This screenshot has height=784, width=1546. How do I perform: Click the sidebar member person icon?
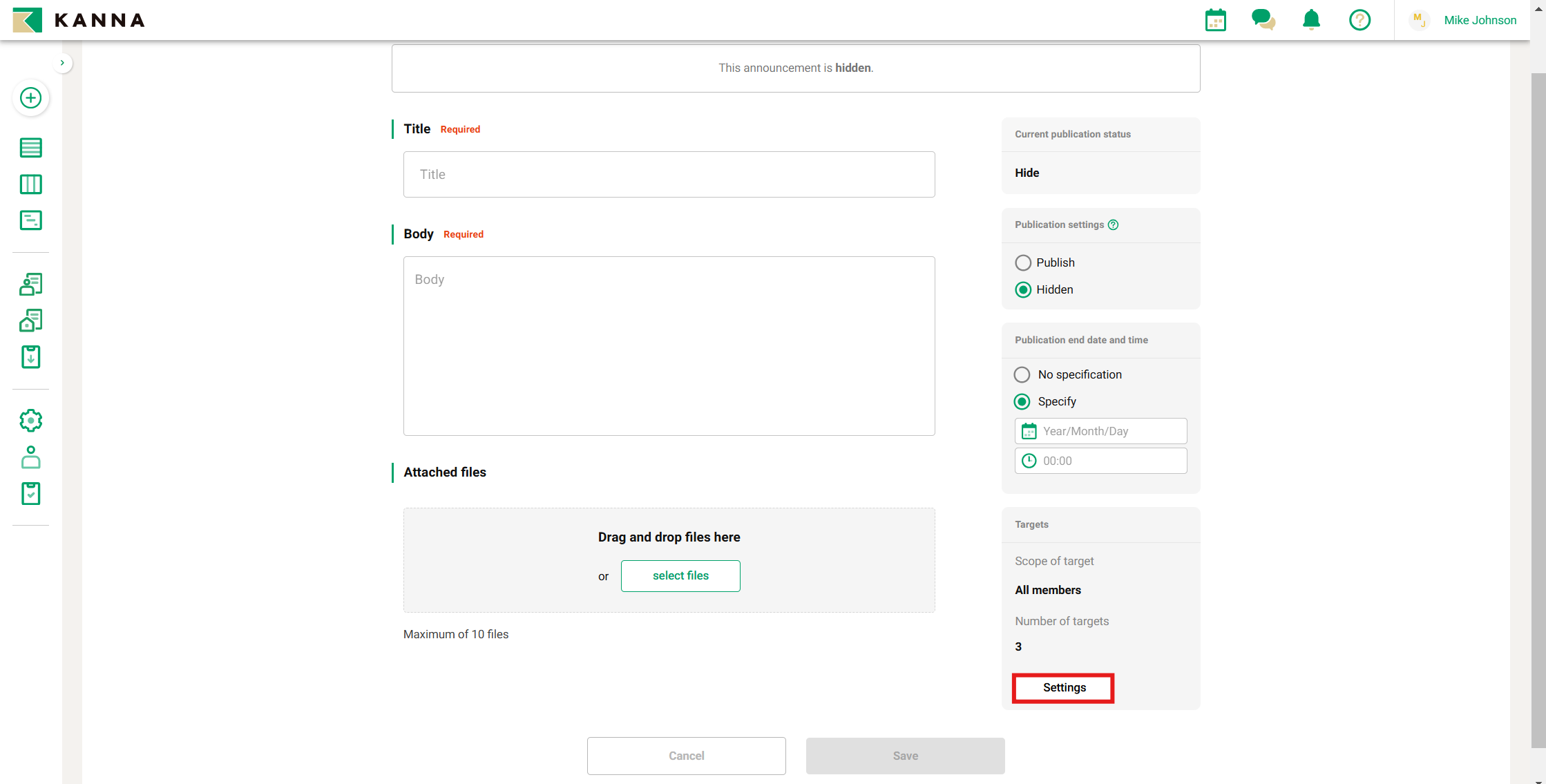click(x=30, y=457)
